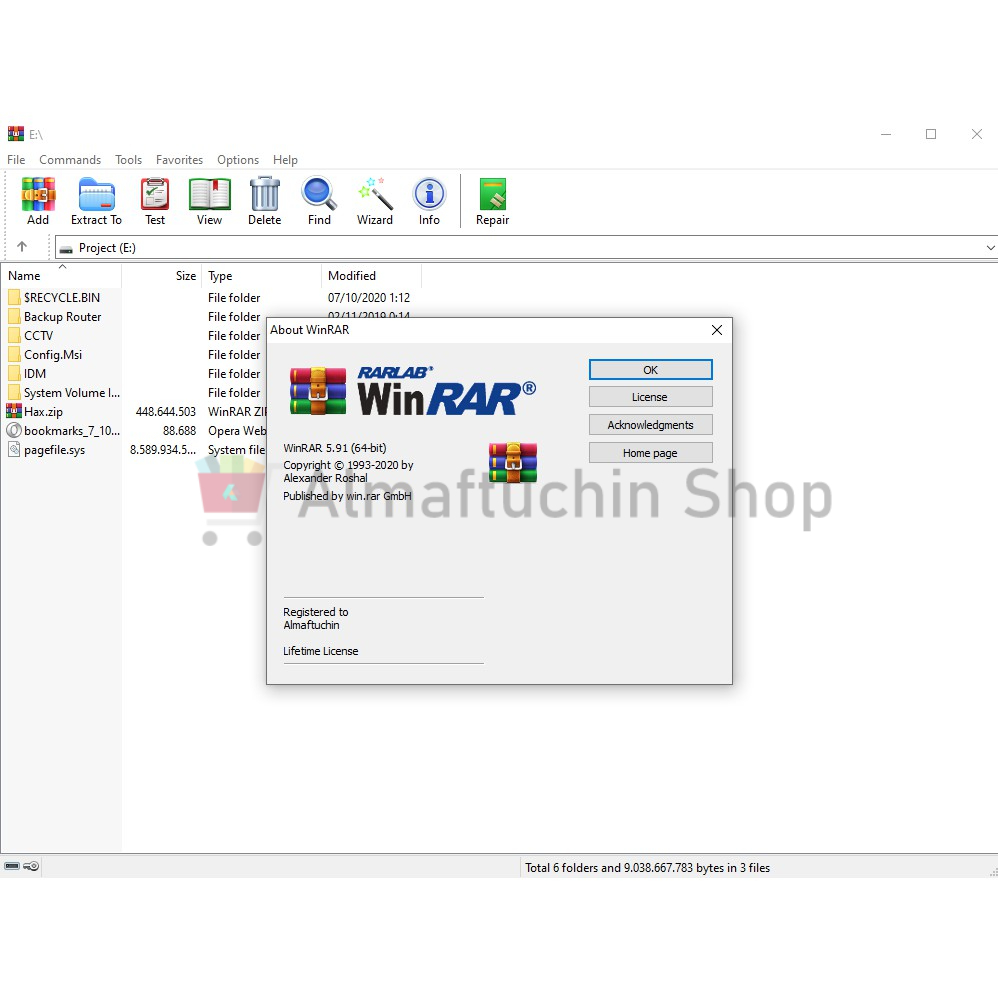This screenshot has width=998, height=998.
Task: Open the Options menu
Action: tap(238, 160)
